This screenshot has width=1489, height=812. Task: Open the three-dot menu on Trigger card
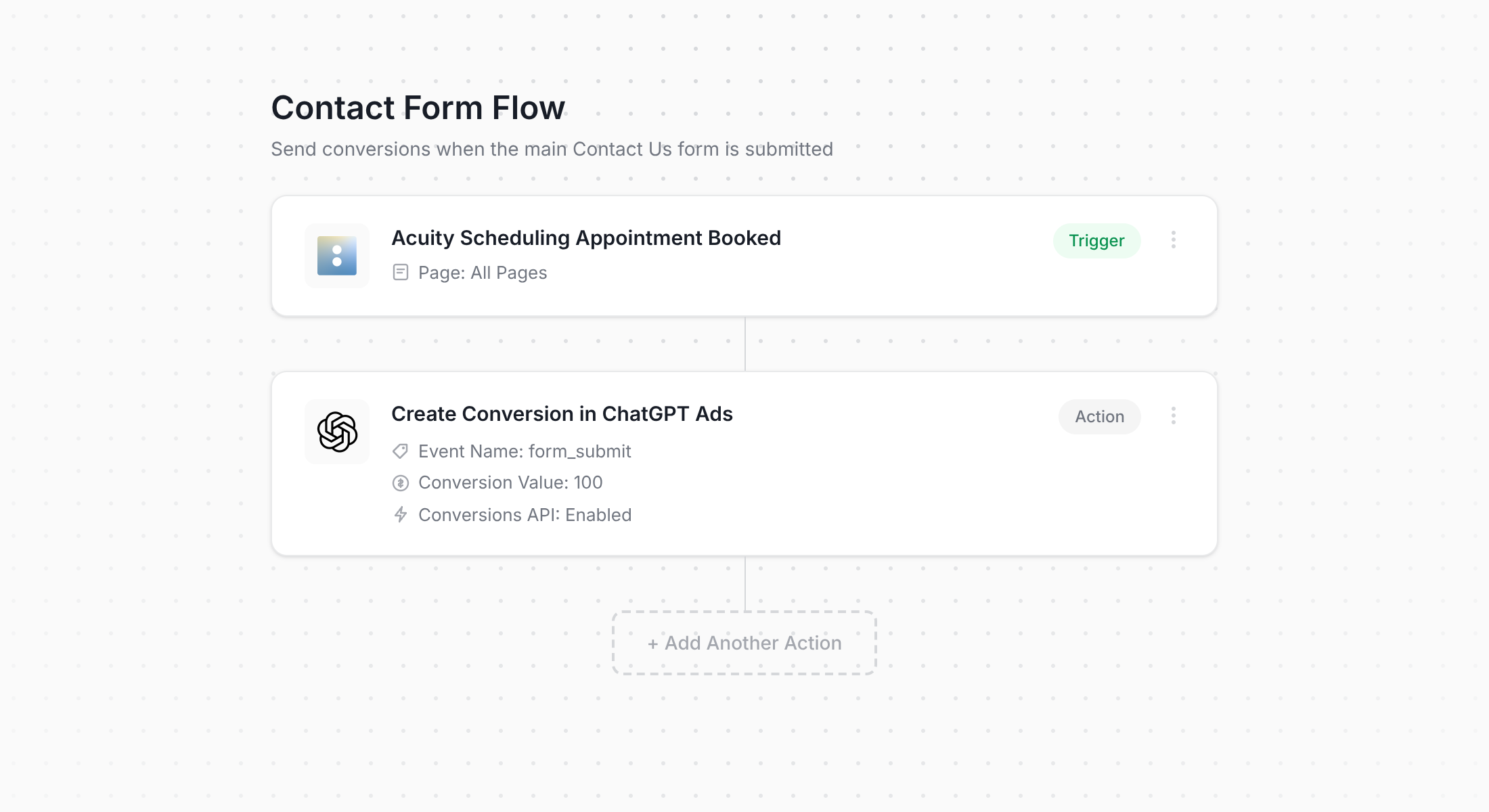[x=1174, y=240]
